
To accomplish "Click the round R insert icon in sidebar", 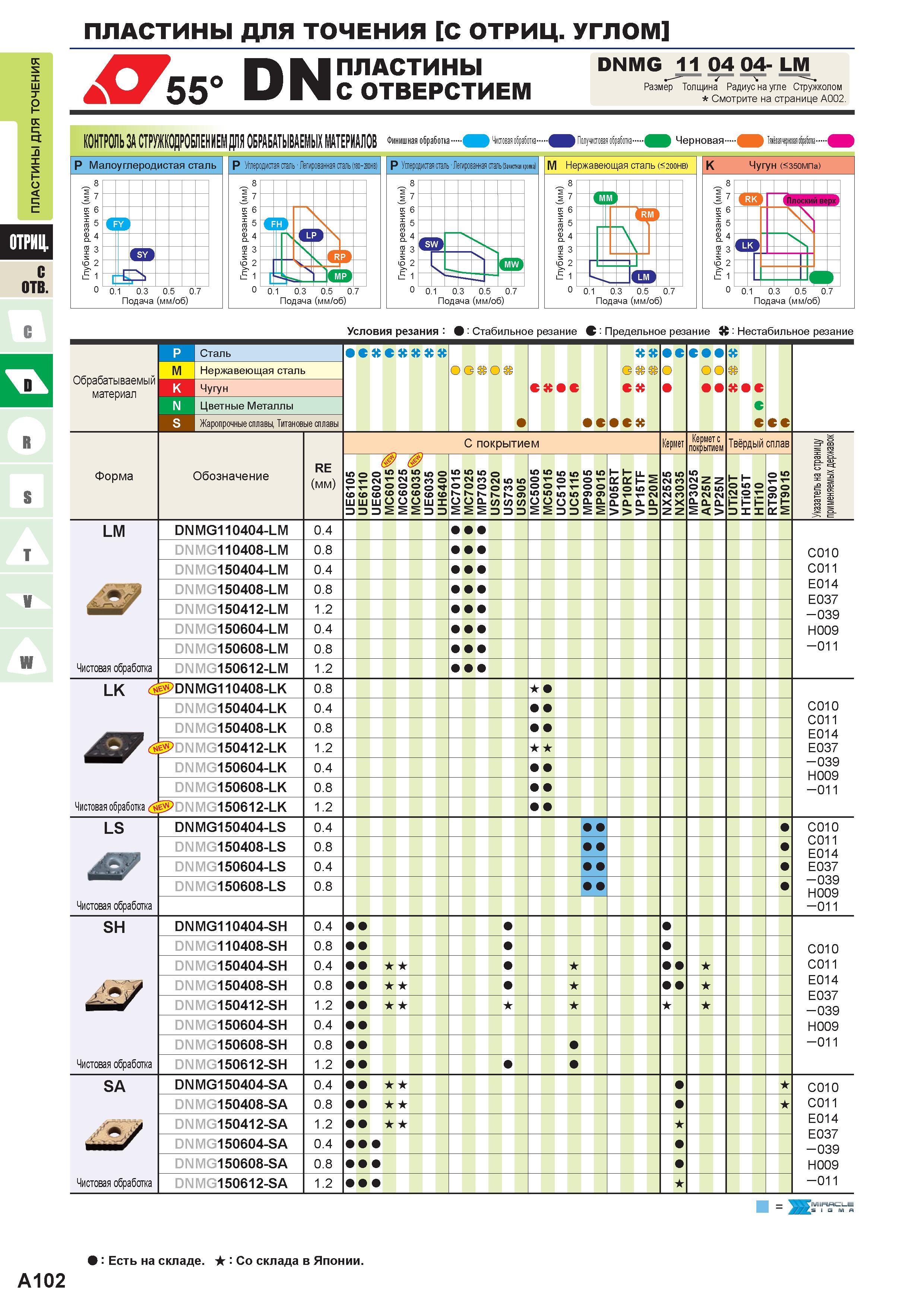I will pos(27,437).
